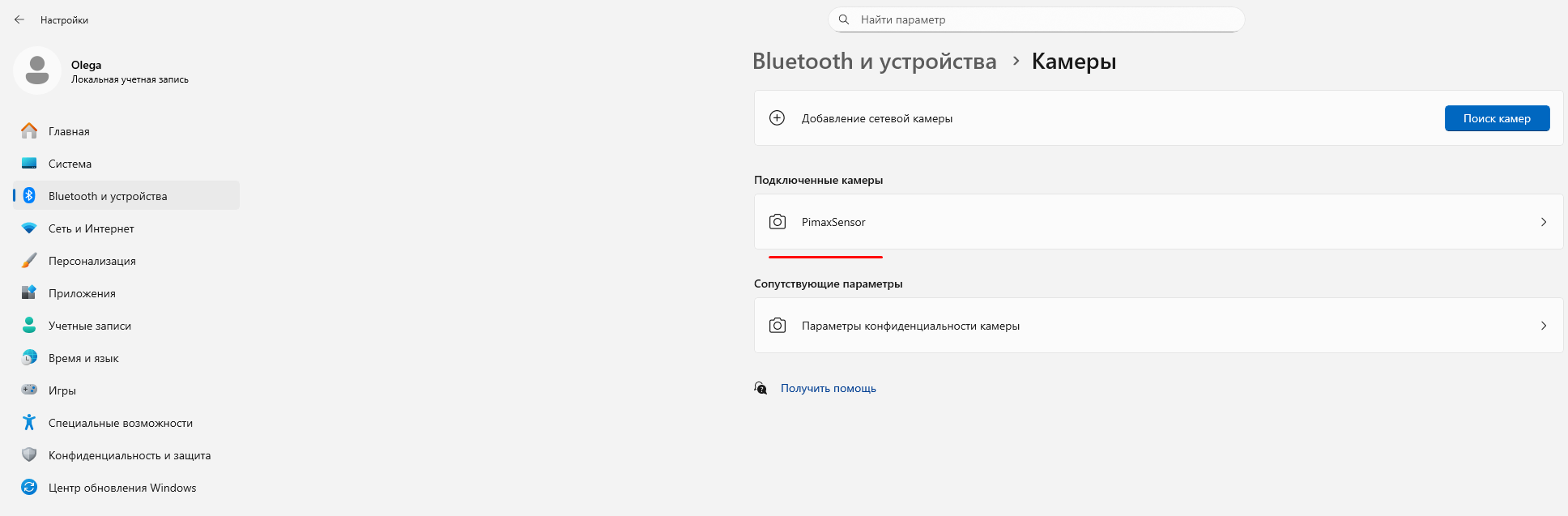Click the Игры gamepad icon
Image resolution: width=1568 pixels, height=516 pixels.
click(x=29, y=390)
